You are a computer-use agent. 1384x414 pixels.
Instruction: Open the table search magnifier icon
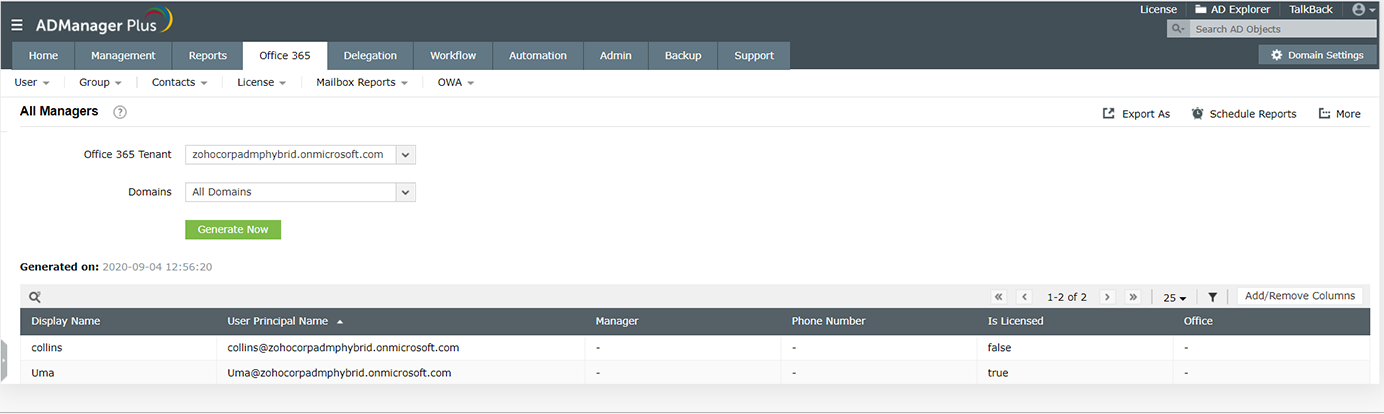[x=35, y=297]
